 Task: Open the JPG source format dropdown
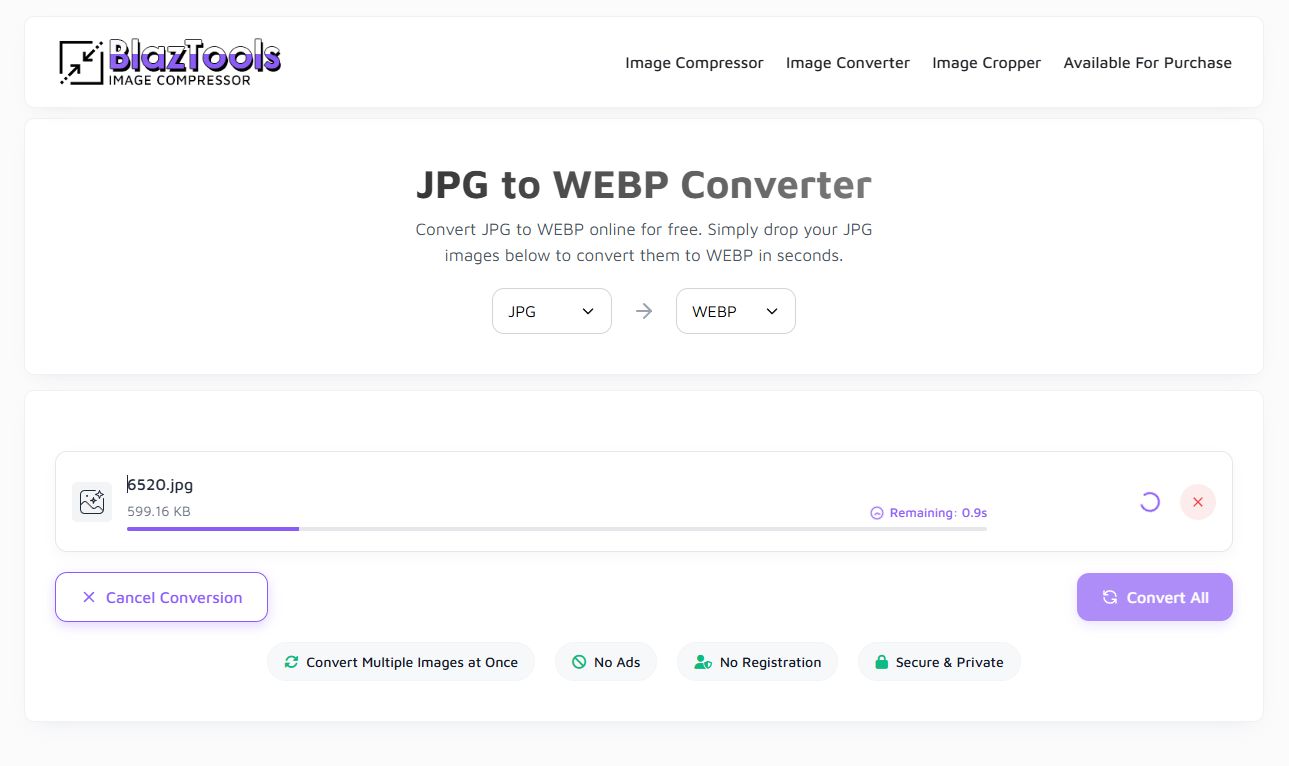coord(551,311)
